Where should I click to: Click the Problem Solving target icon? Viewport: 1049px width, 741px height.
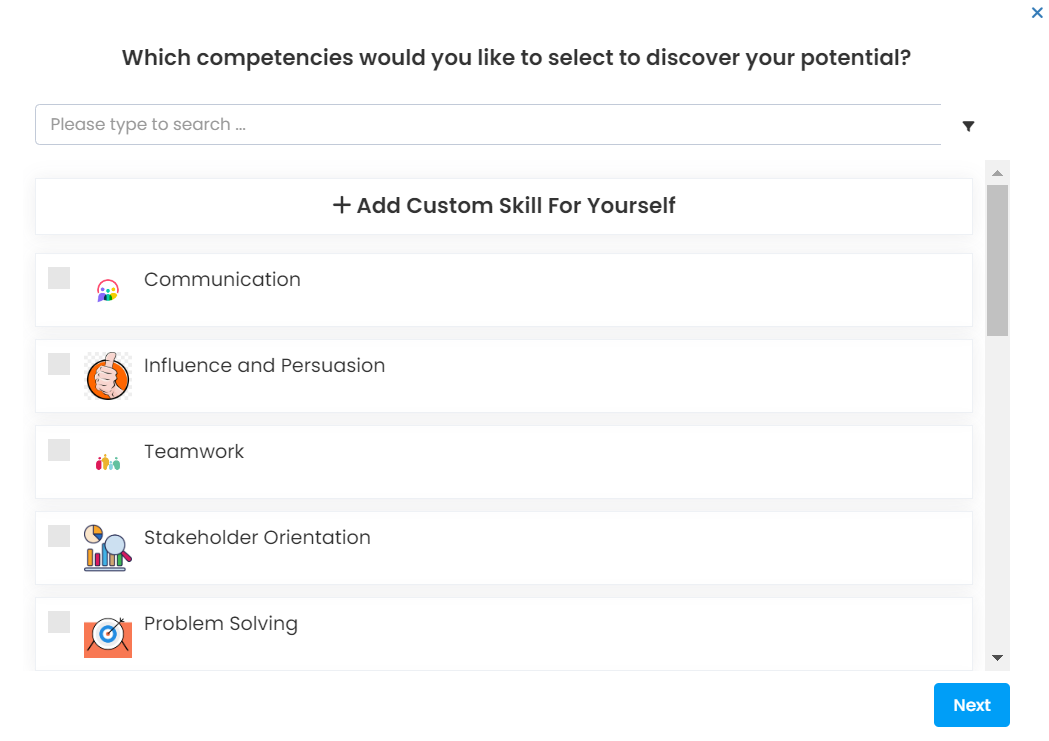[x=108, y=635]
